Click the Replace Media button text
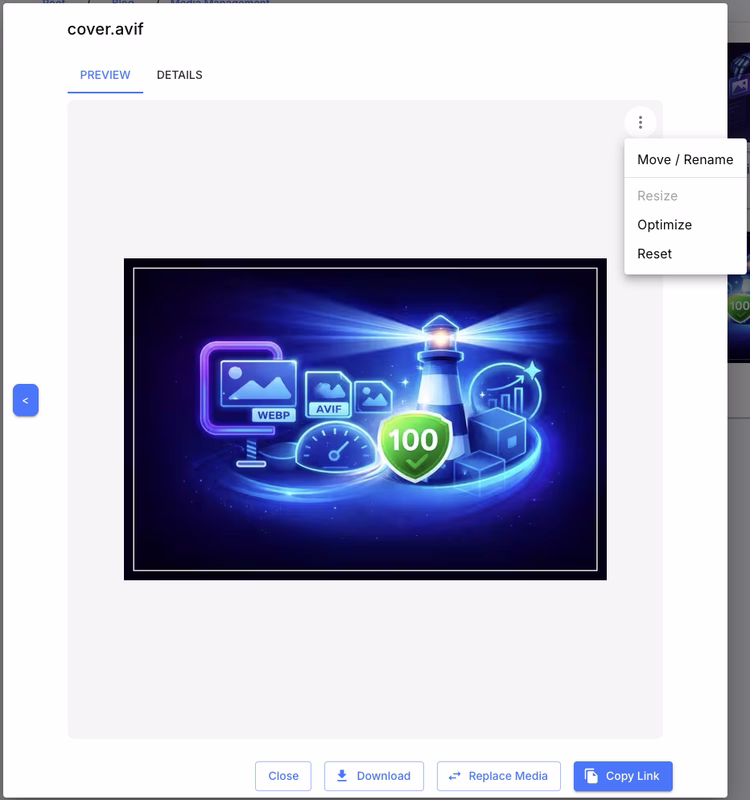This screenshot has height=800, width=750. coord(508,776)
